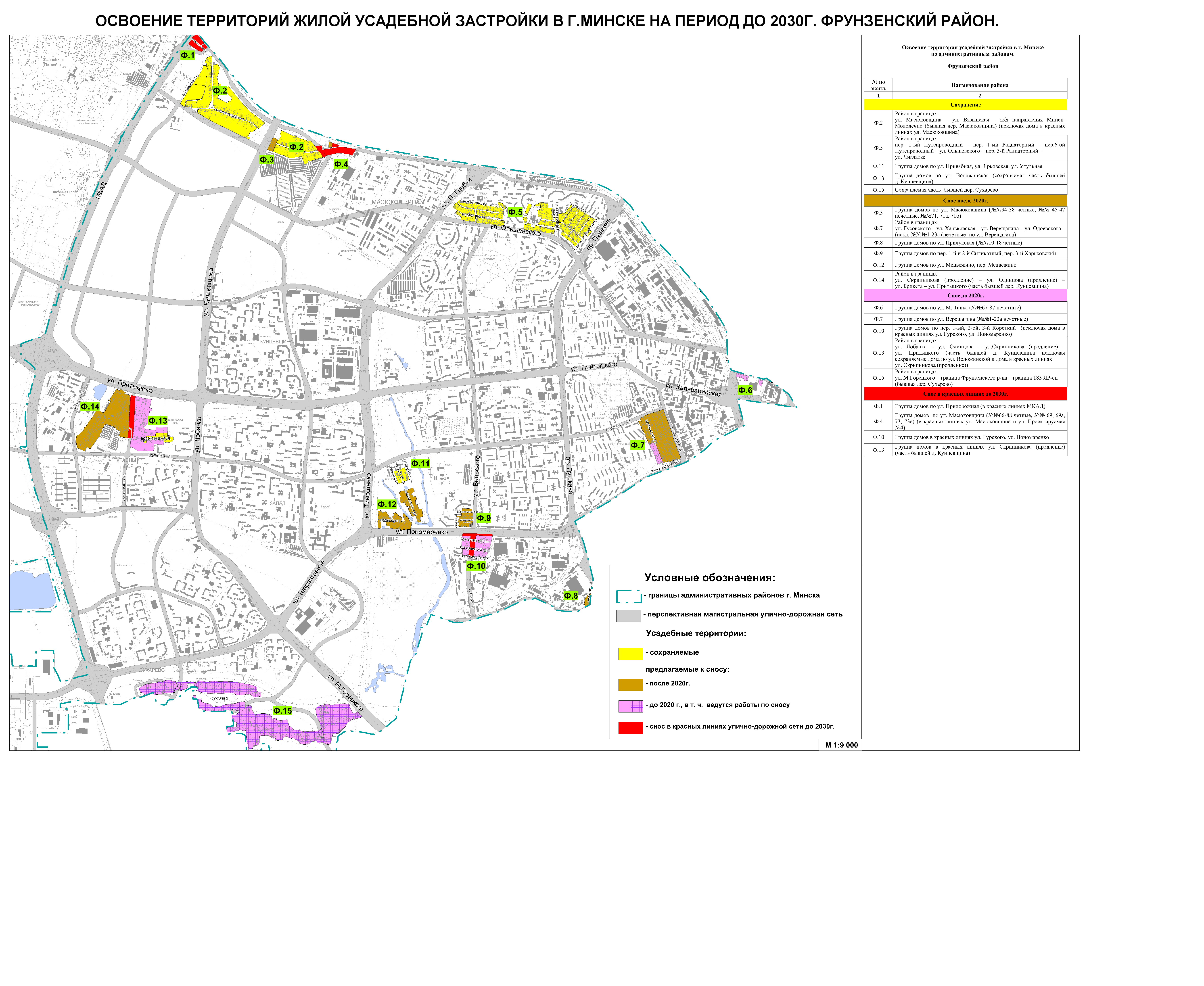1204x986 pixels.
Task: Click the pink 'Снос до 2020г.' table header
Action: (966, 295)
